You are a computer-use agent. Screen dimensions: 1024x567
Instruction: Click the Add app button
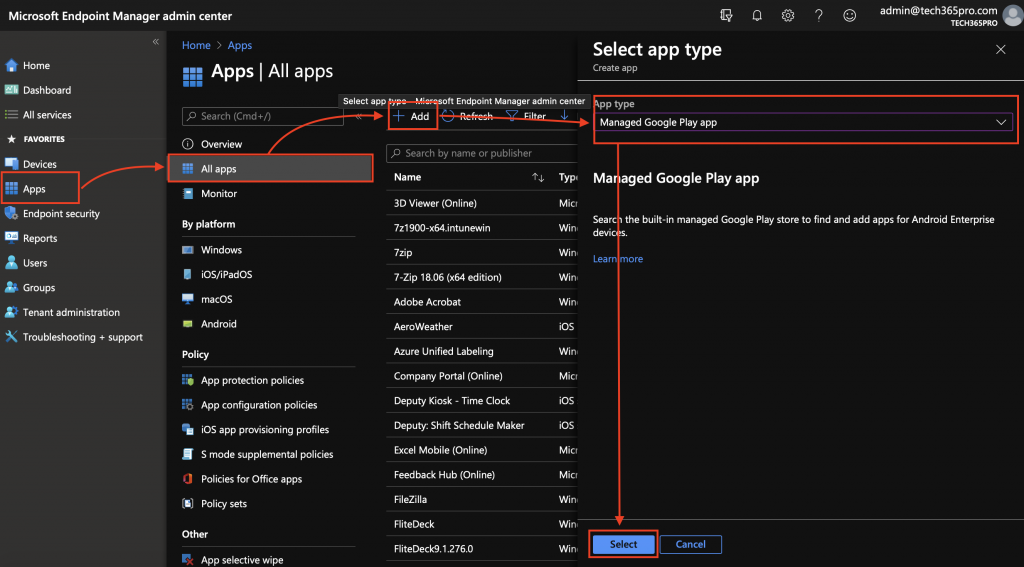(411, 116)
